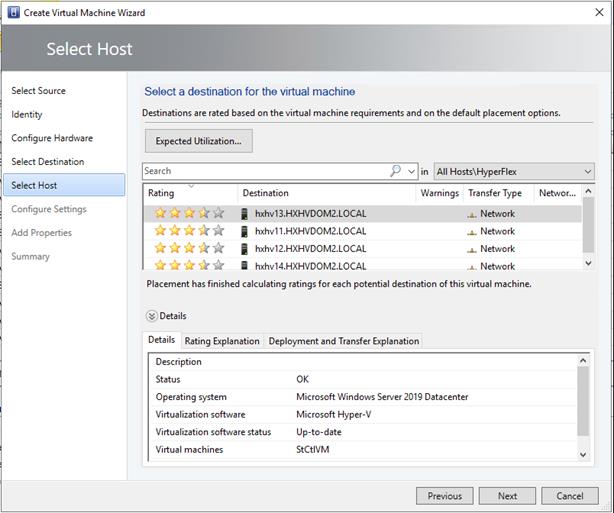Image resolution: width=614 pixels, height=513 pixels.
Task: Click the Status value OK
Action: coord(302,379)
